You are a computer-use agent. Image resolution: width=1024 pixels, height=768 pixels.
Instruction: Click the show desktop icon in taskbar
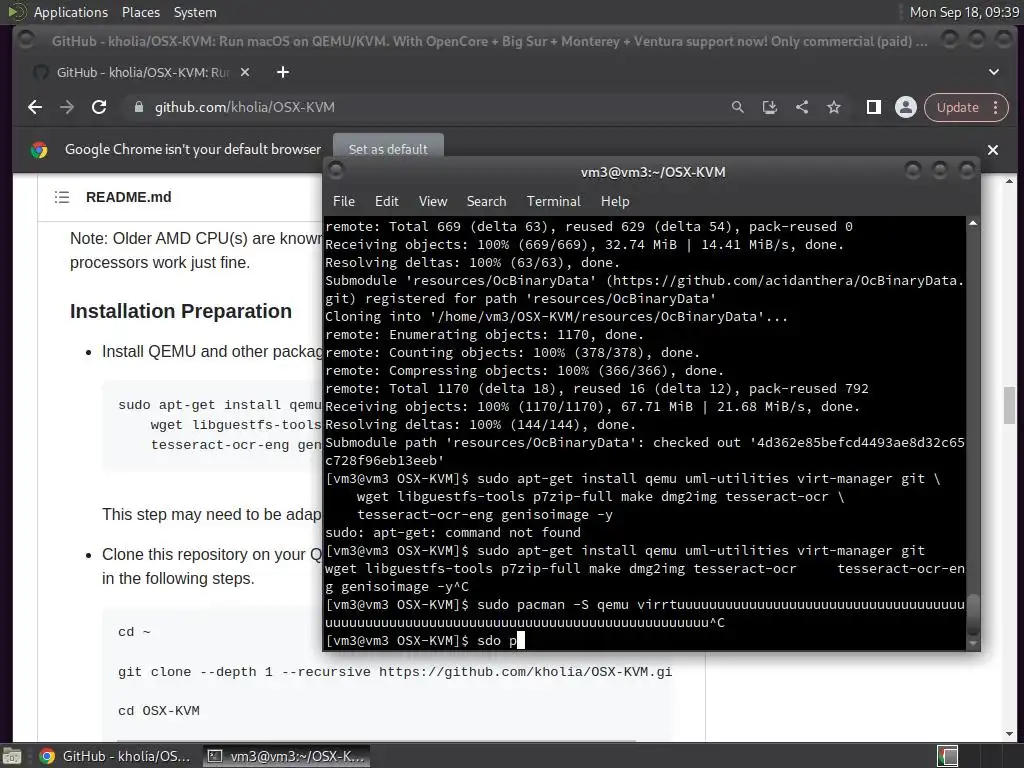point(12,756)
